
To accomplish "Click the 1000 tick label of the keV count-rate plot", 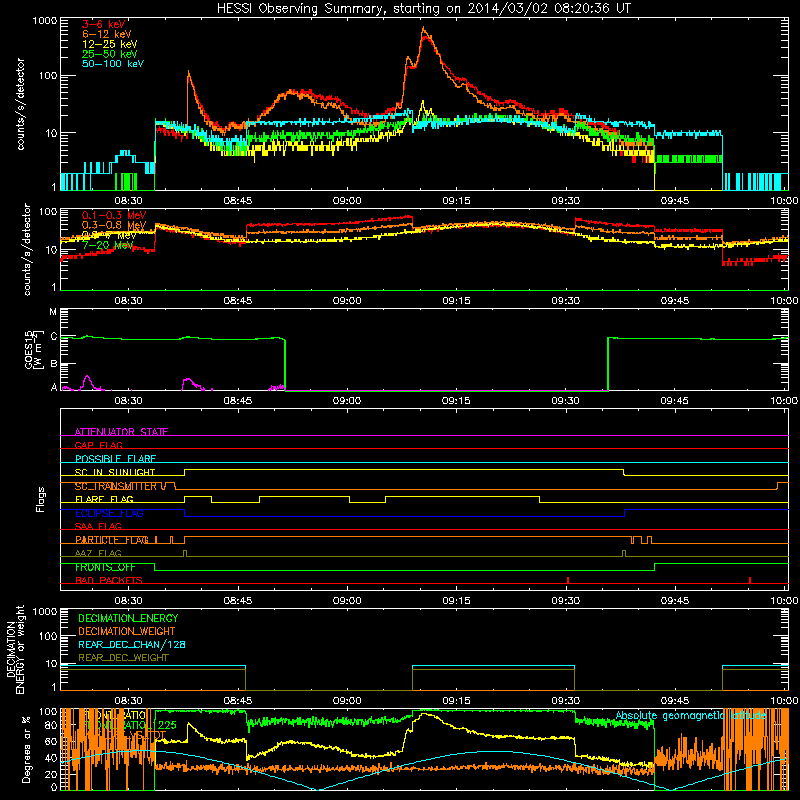I will (44, 20).
